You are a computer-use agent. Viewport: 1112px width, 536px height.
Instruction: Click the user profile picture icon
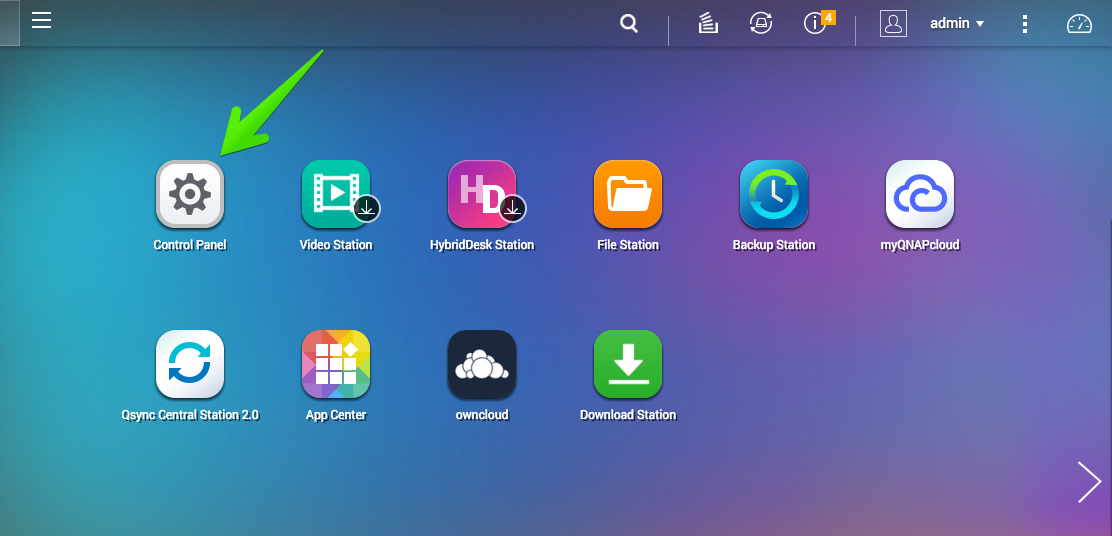click(894, 23)
